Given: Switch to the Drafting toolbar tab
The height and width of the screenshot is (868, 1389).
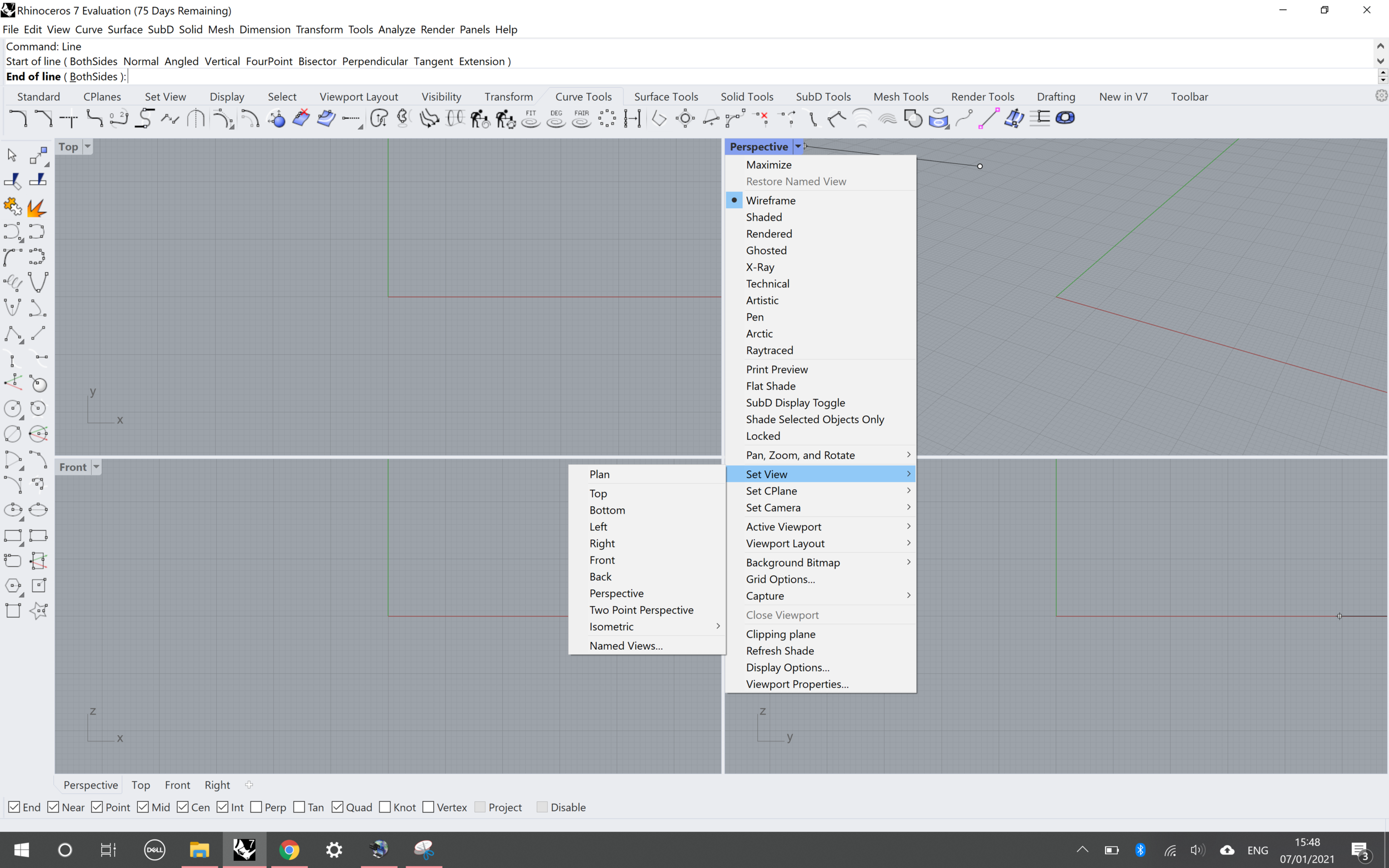Looking at the screenshot, I should [x=1056, y=97].
